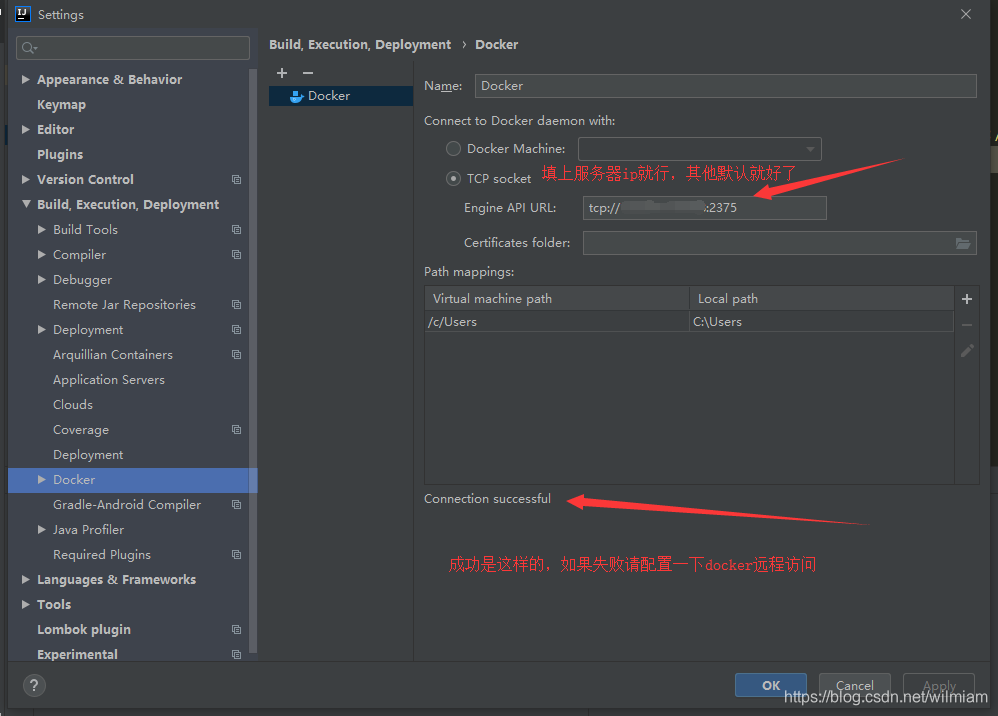The height and width of the screenshot is (716, 998).
Task: Click project-level icon next to Lombok plugin
Action: 237,629
